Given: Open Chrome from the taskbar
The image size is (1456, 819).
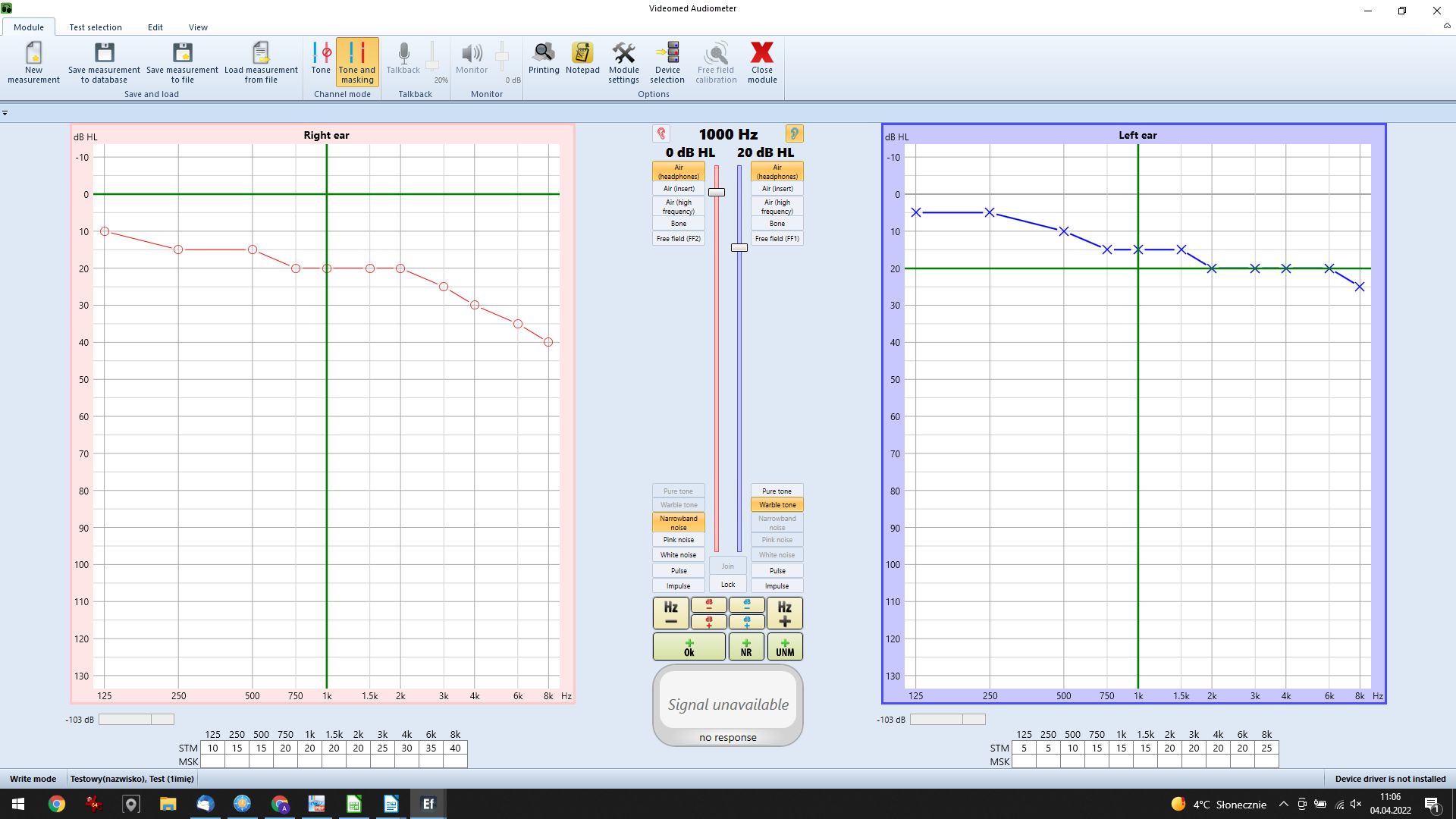Looking at the screenshot, I should coord(57,804).
